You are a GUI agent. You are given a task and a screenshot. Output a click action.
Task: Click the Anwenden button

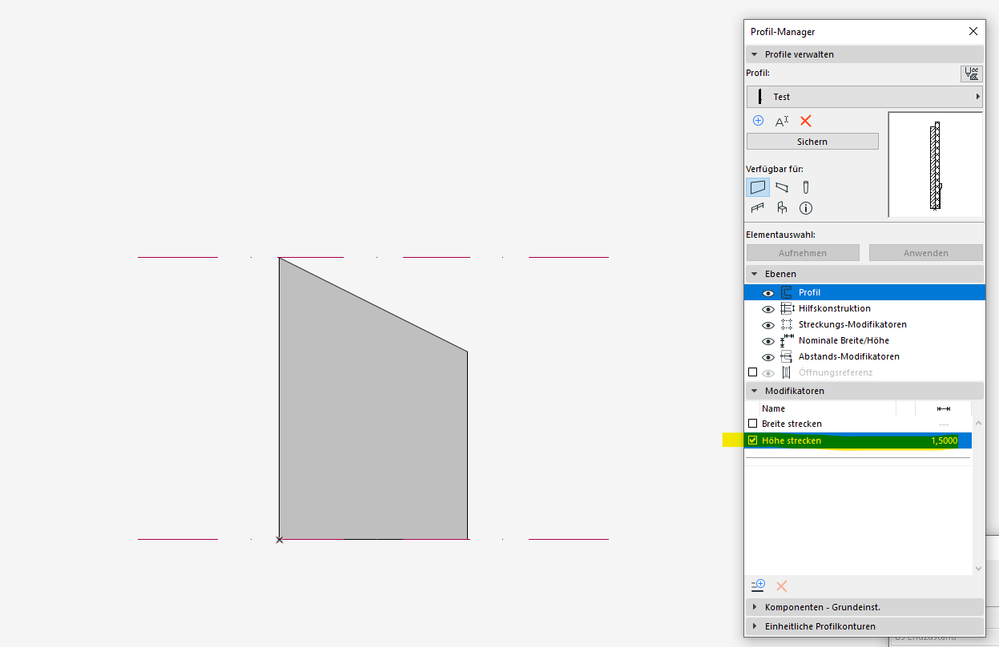point(926,253)
